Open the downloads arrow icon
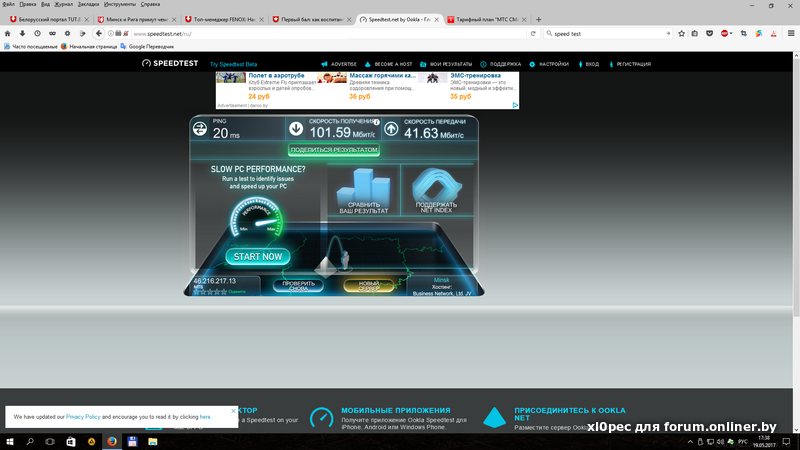Image resolution: width=800 pixels, height=450 pixels. click(x=22, y=34)
